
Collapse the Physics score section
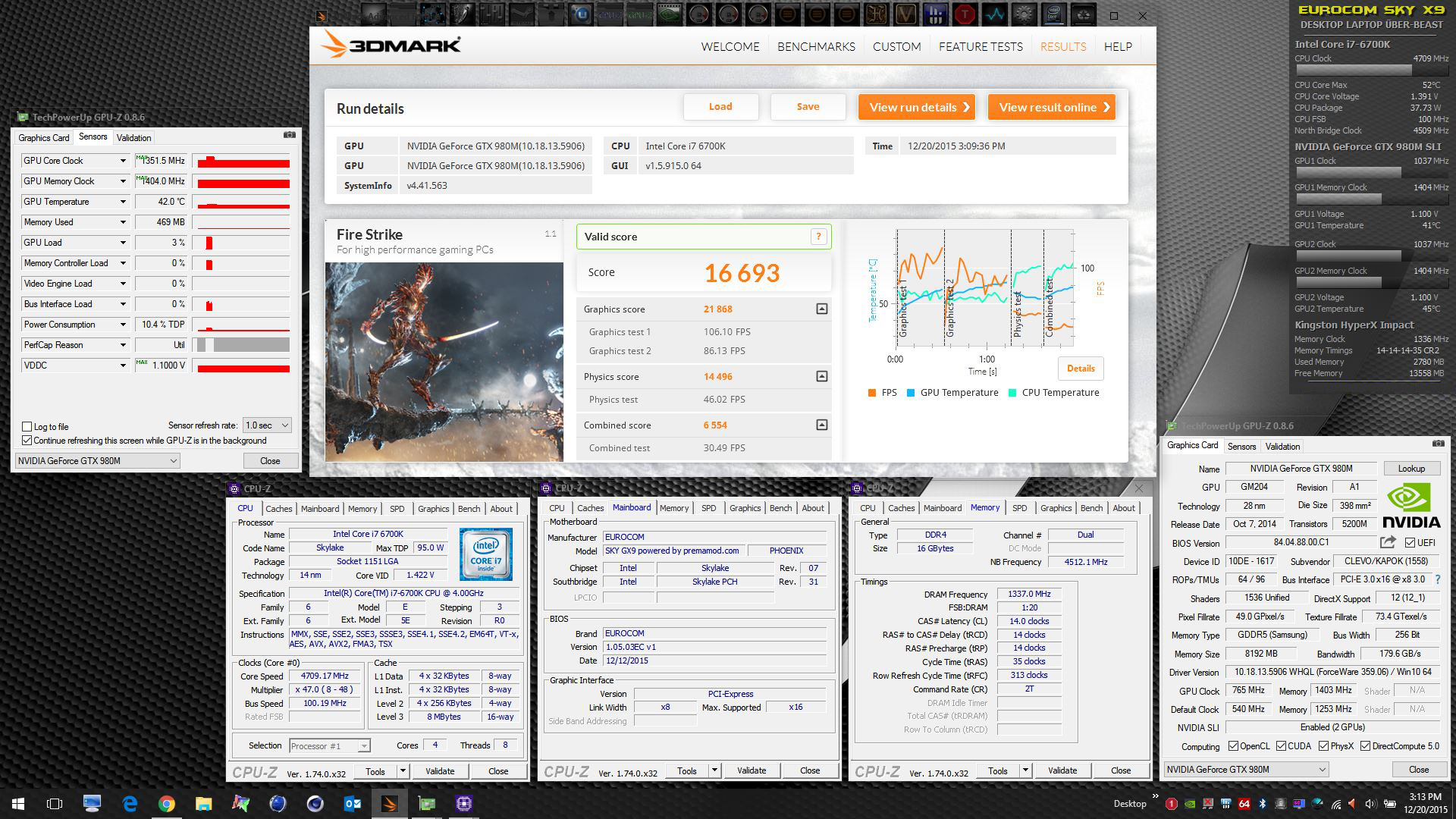point(821,377)
